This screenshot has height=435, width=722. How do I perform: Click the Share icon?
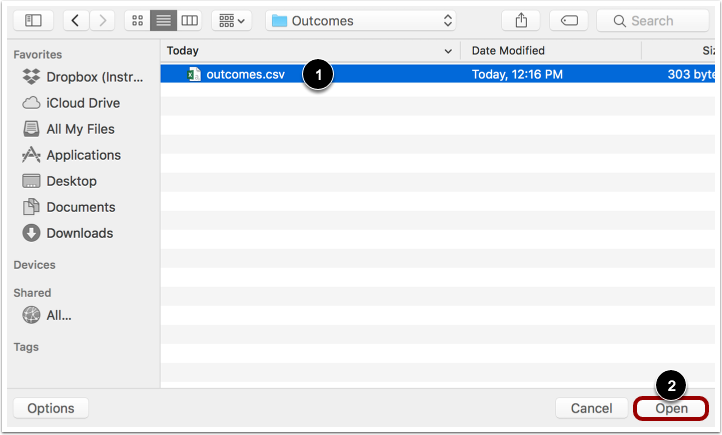[520, 20]
